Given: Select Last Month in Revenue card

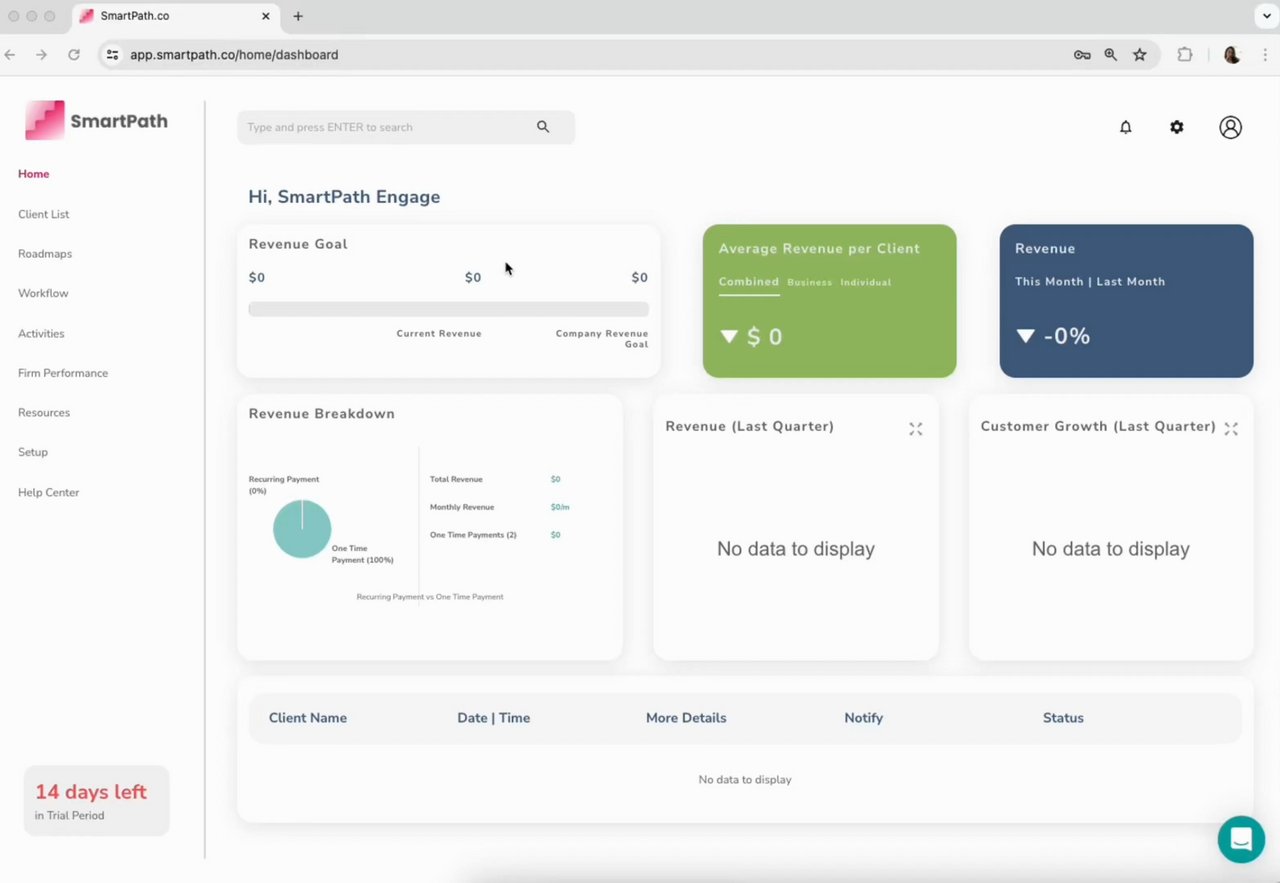Looking at the screenshot, I should point(1131,282).
